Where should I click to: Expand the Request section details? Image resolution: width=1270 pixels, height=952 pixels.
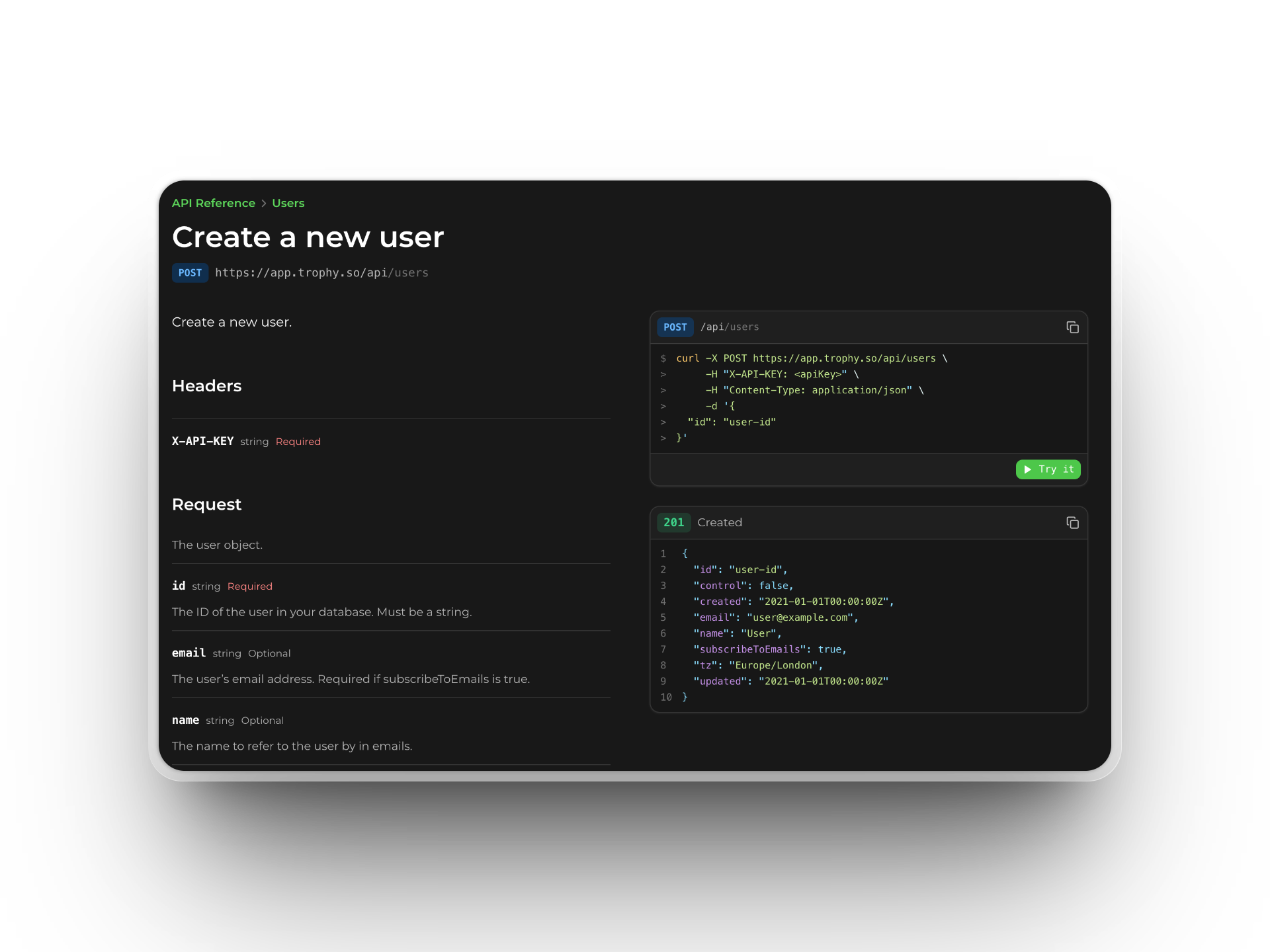[x=206, y=504]
